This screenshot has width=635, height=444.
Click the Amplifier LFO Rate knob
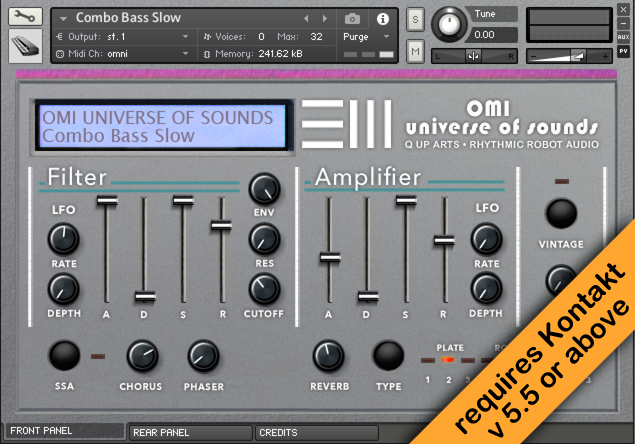[x=486, y=239]
